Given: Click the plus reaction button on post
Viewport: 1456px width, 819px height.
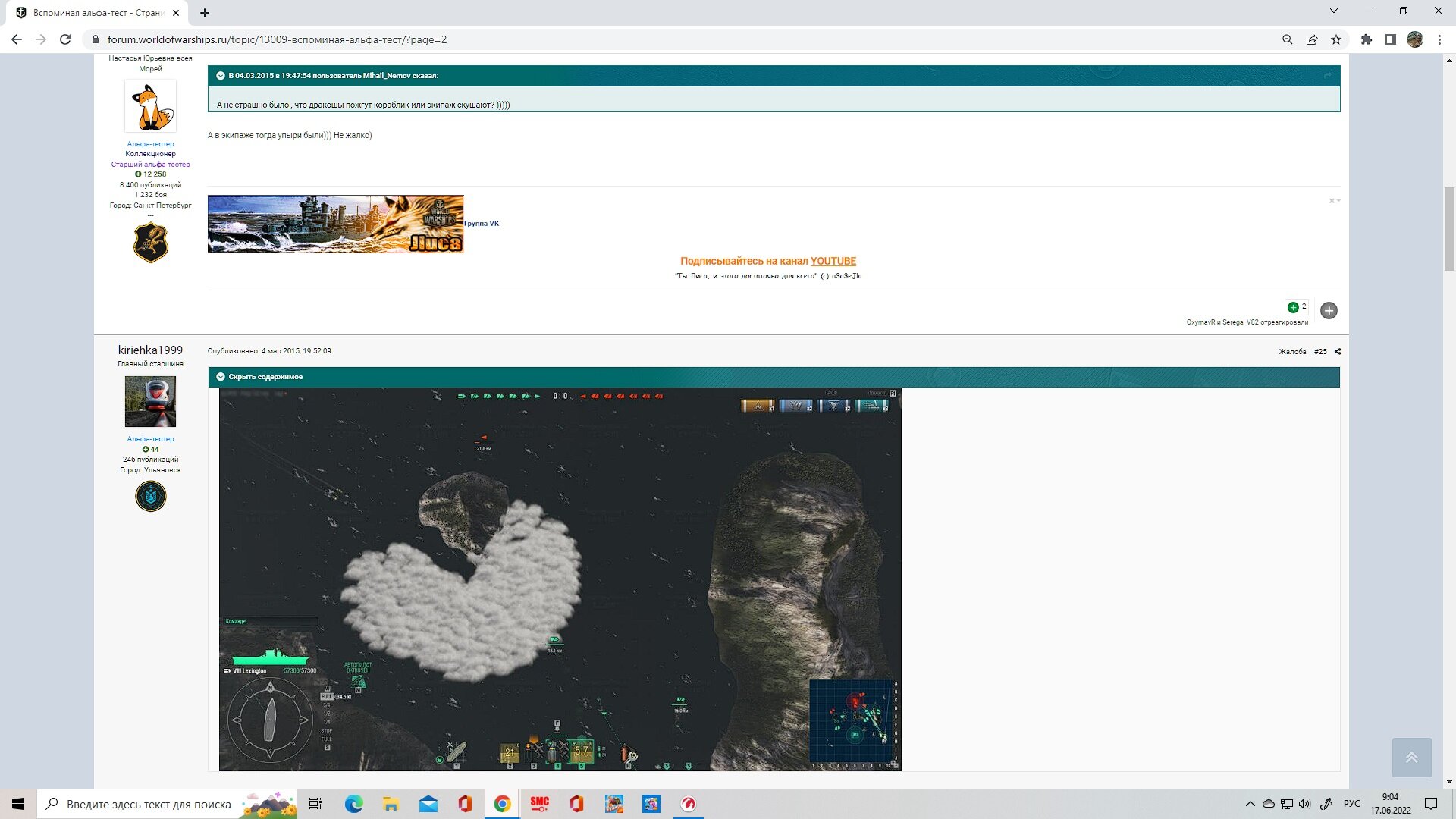Looking at the screenshot, I should (1329, 310).
